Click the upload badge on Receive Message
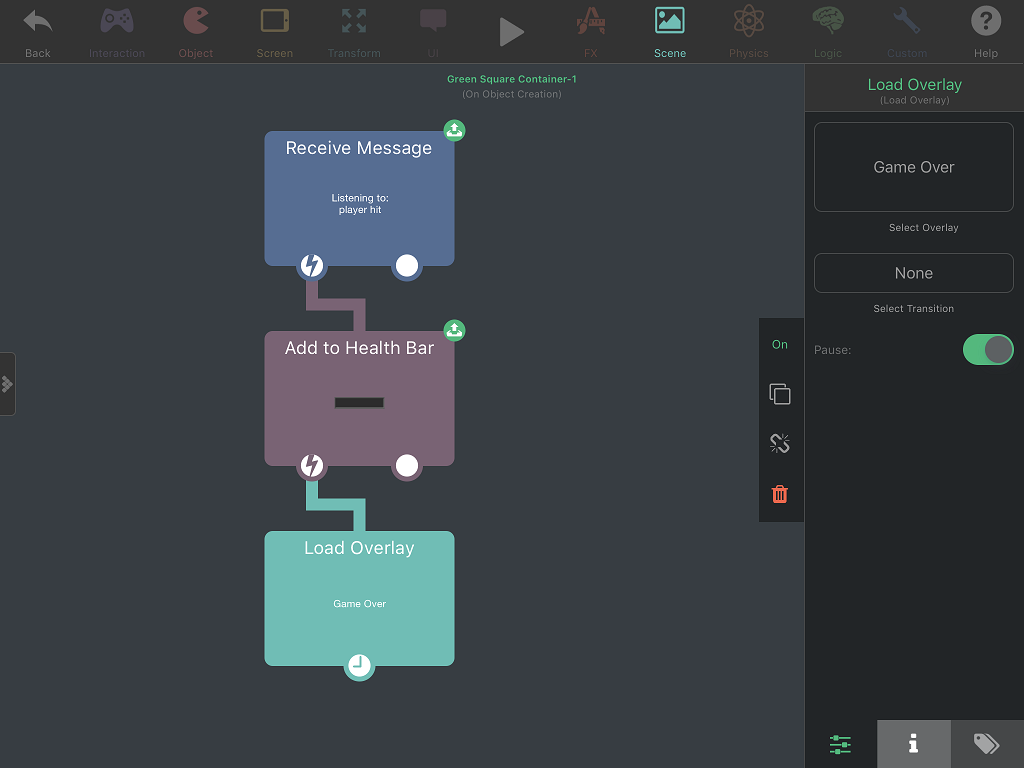Screen dimensions: 1024x768 coord(455,131)
